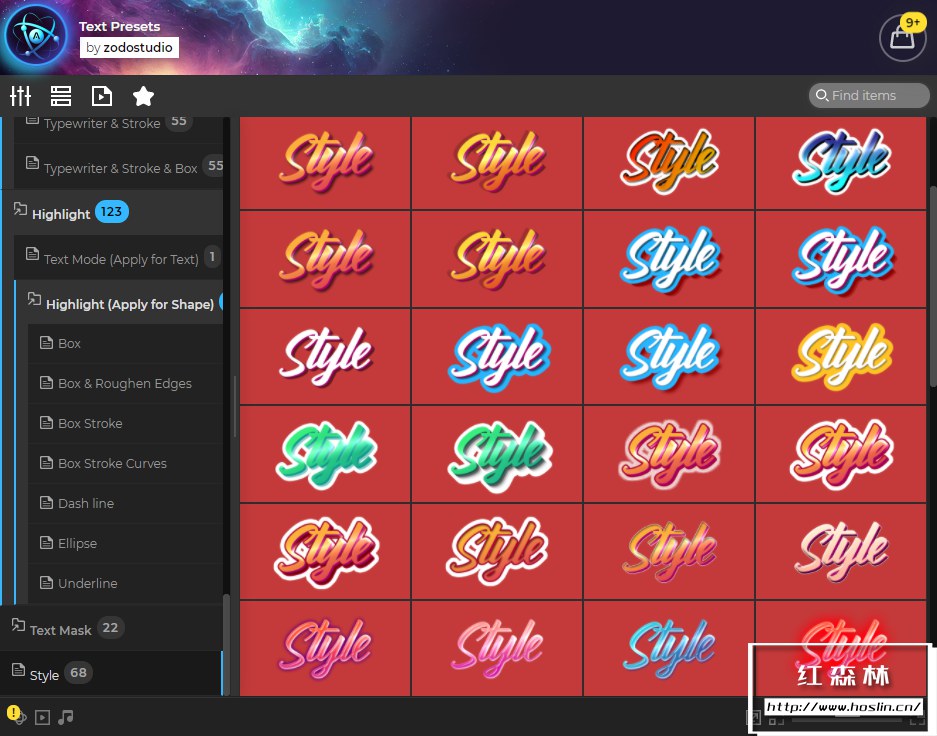Click the 123 count badge on Highlight
The height and width of the screenshot is (736, 937).
point(112,211)
